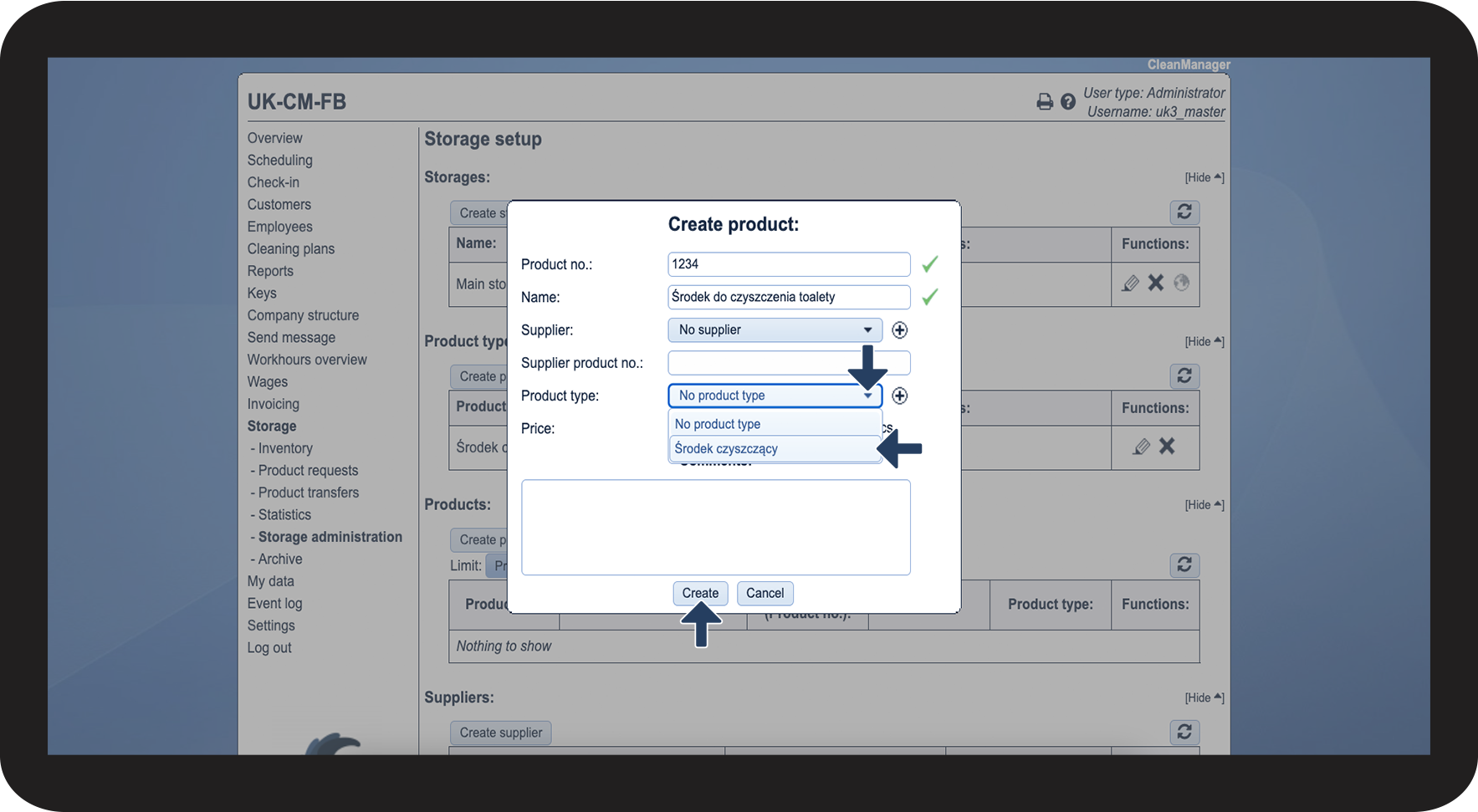1478x812 pixels.
Task: Hide the Storages section
Action: (1204, 177)
